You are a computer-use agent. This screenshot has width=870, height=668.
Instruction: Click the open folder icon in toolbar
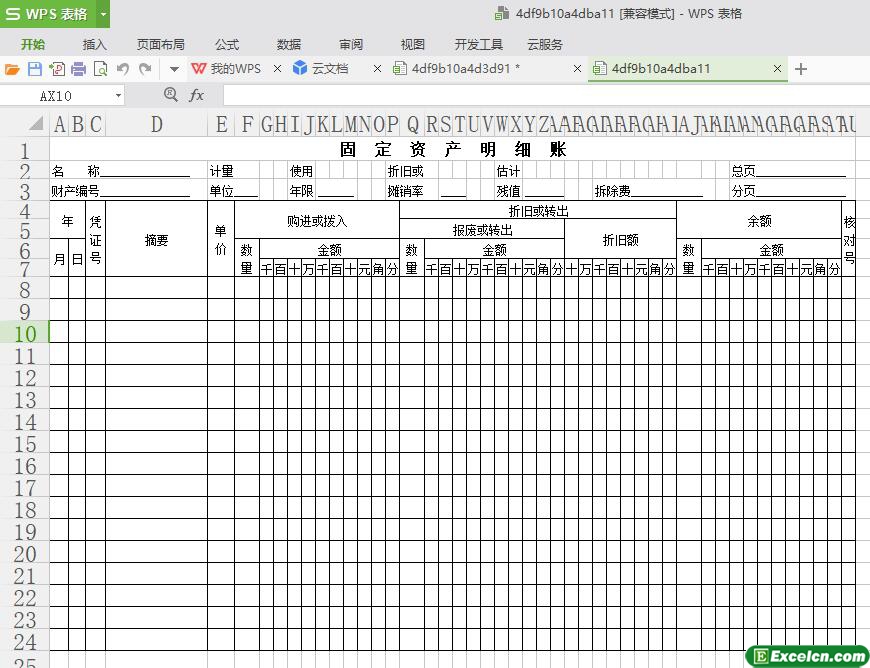[12, 69]
